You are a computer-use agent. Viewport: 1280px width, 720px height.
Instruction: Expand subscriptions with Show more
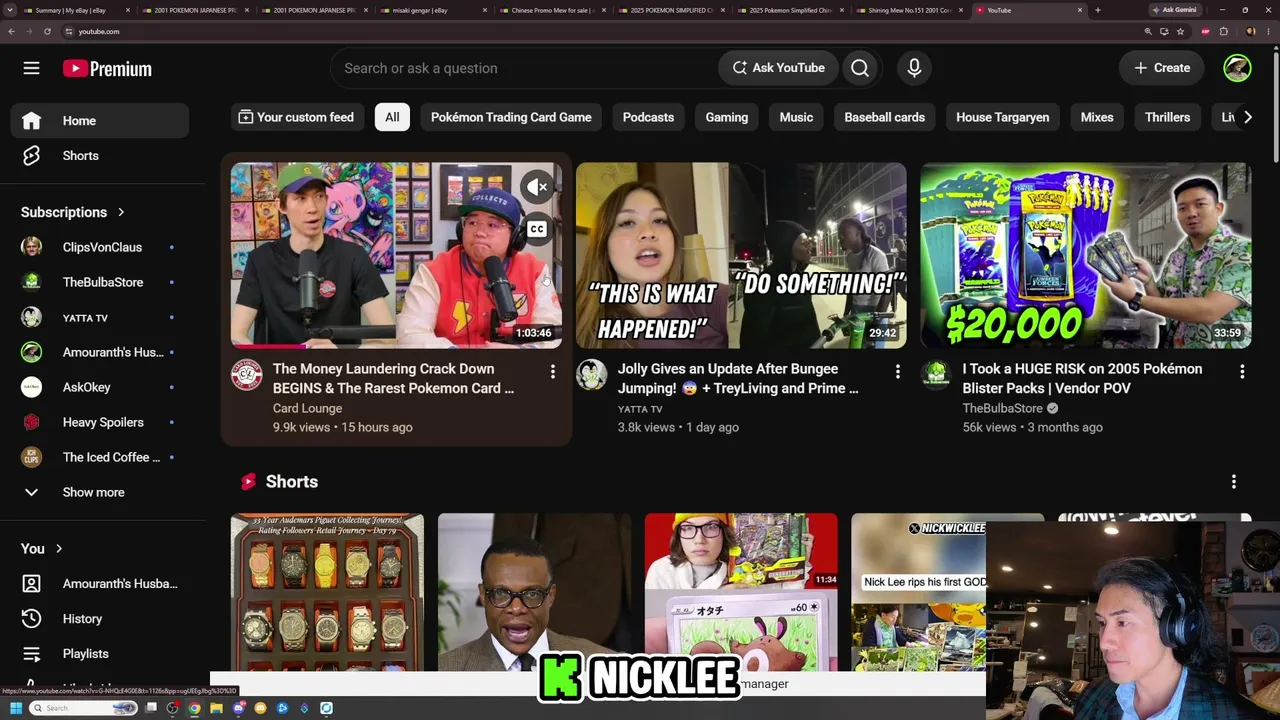100,492
